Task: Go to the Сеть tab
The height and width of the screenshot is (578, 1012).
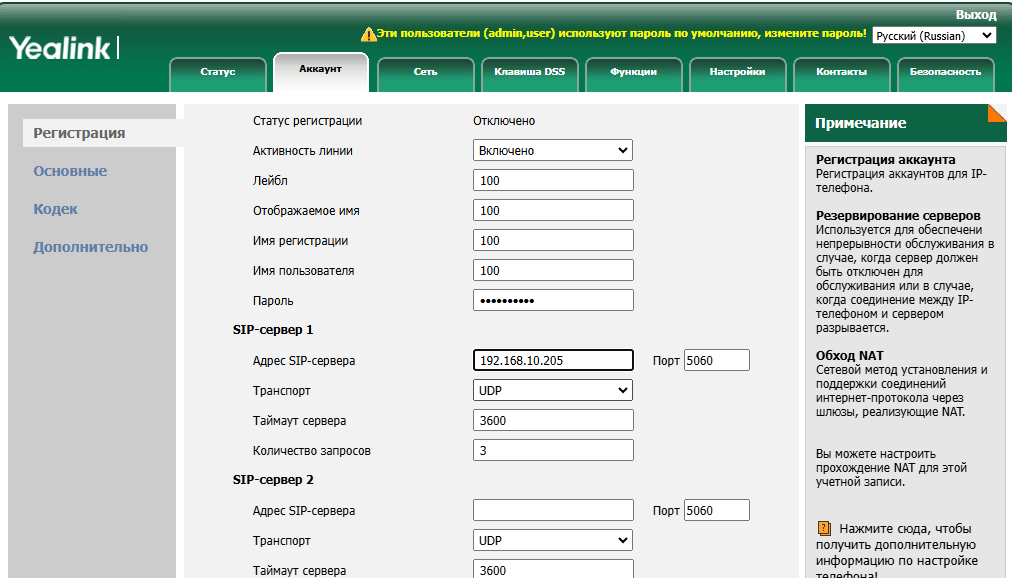Action: [x=425, y=72]
